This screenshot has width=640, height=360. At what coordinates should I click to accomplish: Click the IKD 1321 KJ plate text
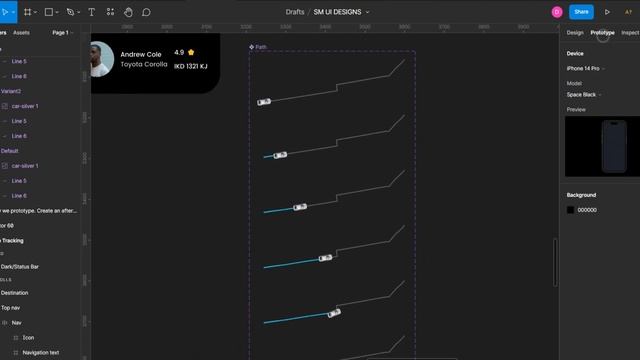coord(191,66)
